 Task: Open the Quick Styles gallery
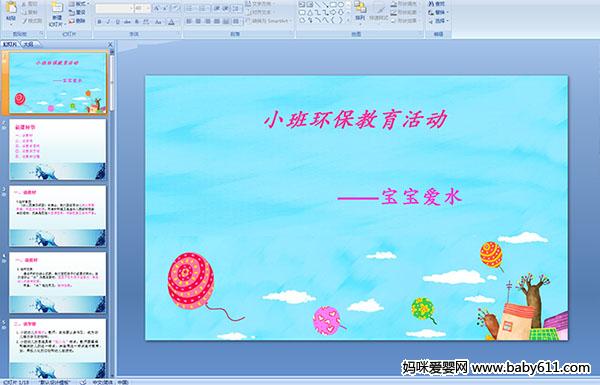379,12
